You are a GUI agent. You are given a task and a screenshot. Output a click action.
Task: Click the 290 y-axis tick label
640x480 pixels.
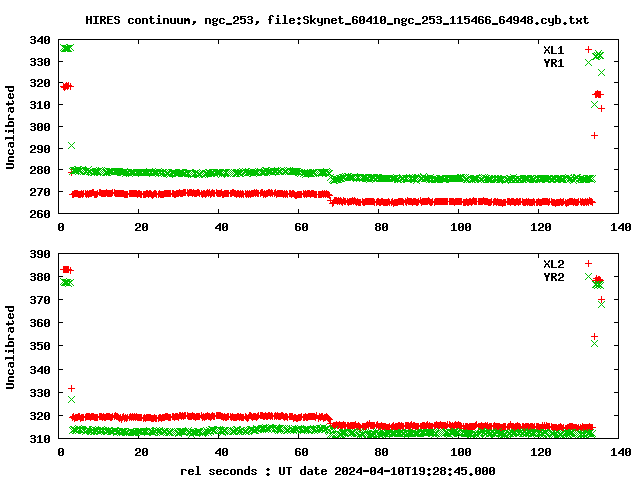[40, 149]
